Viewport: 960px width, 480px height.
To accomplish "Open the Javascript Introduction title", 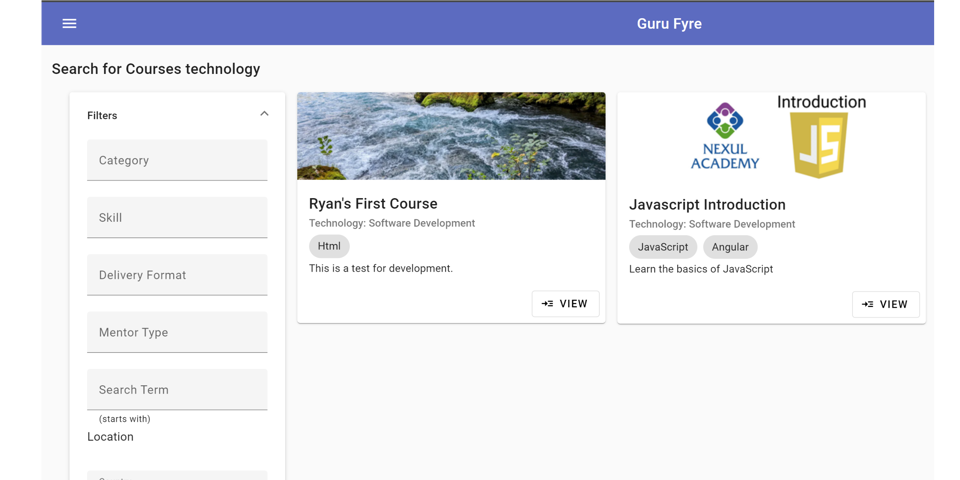I will (707, 204).
